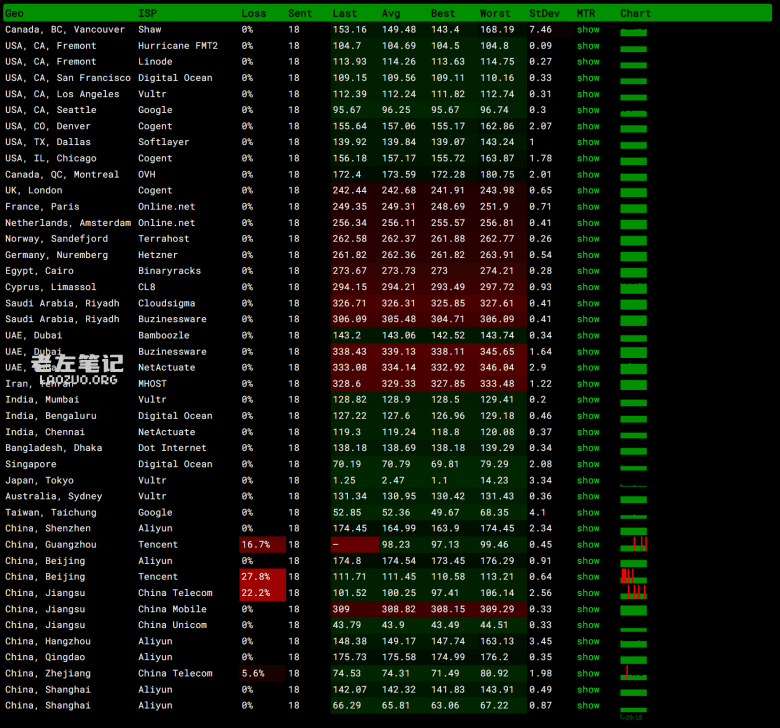Viewport: 780px width, 728px height.
Task: Click the ISP column header
Action: tap(147, 14)
